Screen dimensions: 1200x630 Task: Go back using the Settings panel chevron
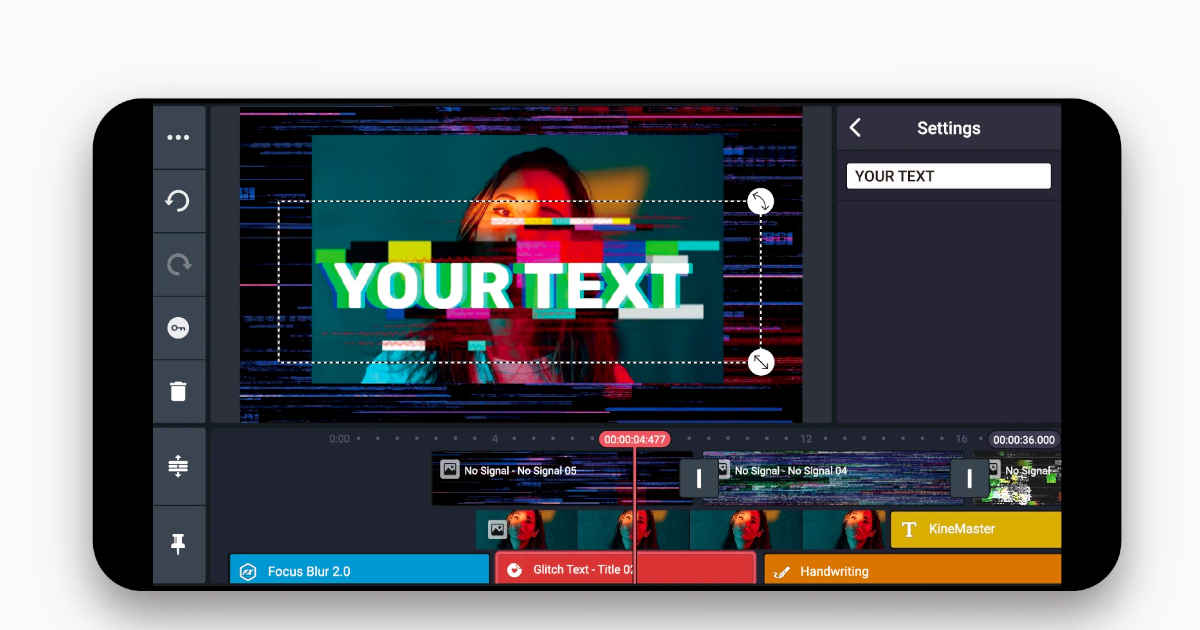click(856, 128)
